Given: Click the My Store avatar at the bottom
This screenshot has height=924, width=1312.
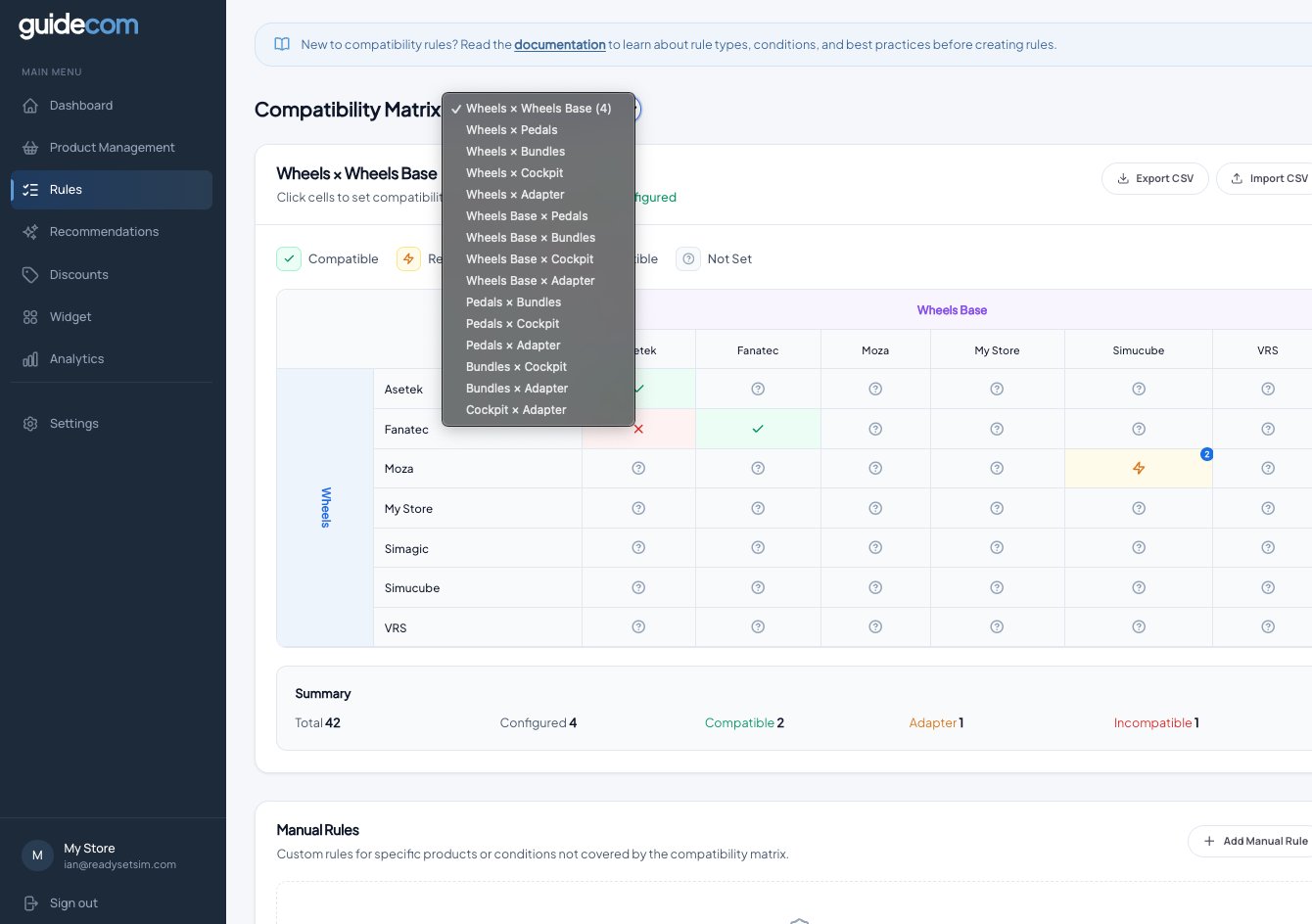Looking at the screenshot, I should pos(37,855).
